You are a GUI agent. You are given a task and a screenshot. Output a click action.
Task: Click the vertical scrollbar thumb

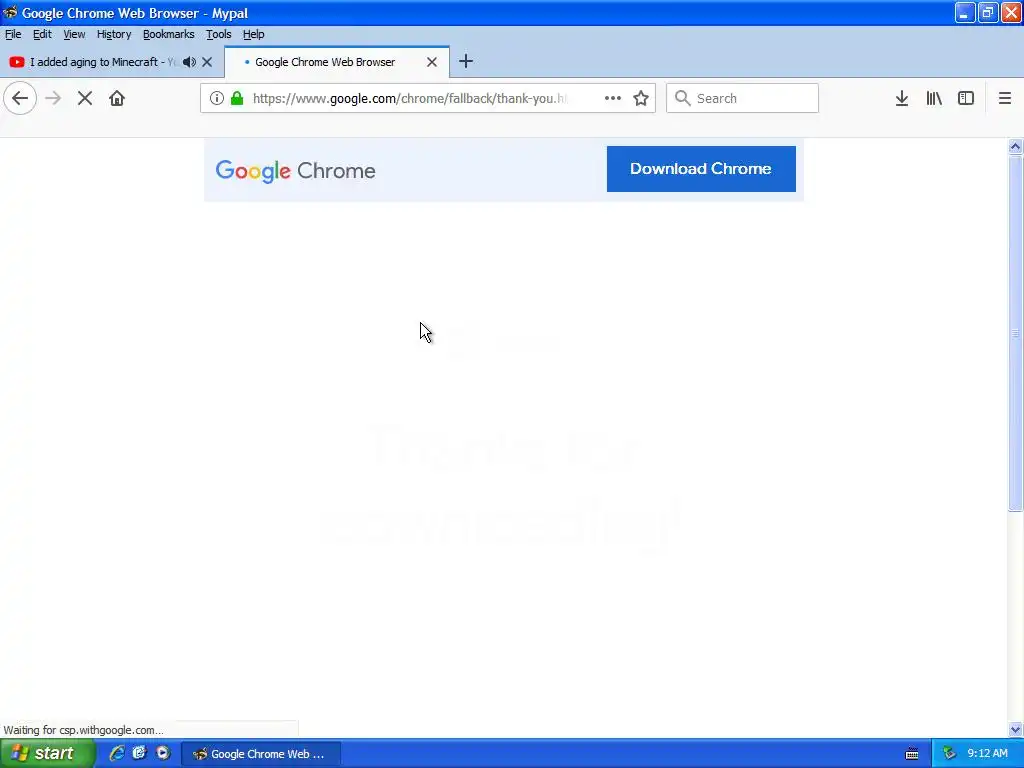(1015, 333)
